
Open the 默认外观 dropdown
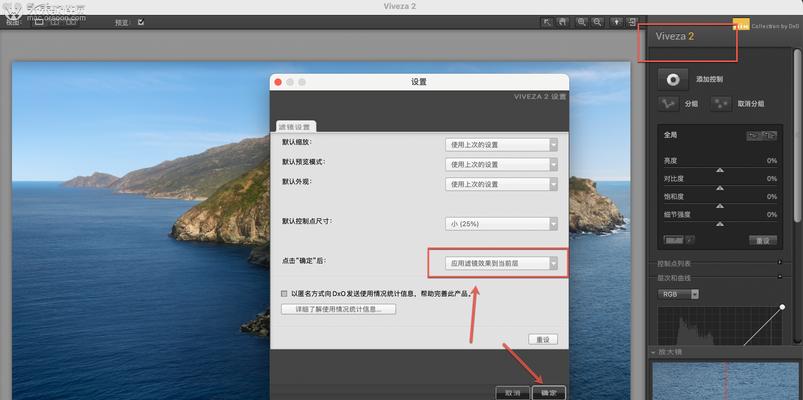tap(501, 184)
